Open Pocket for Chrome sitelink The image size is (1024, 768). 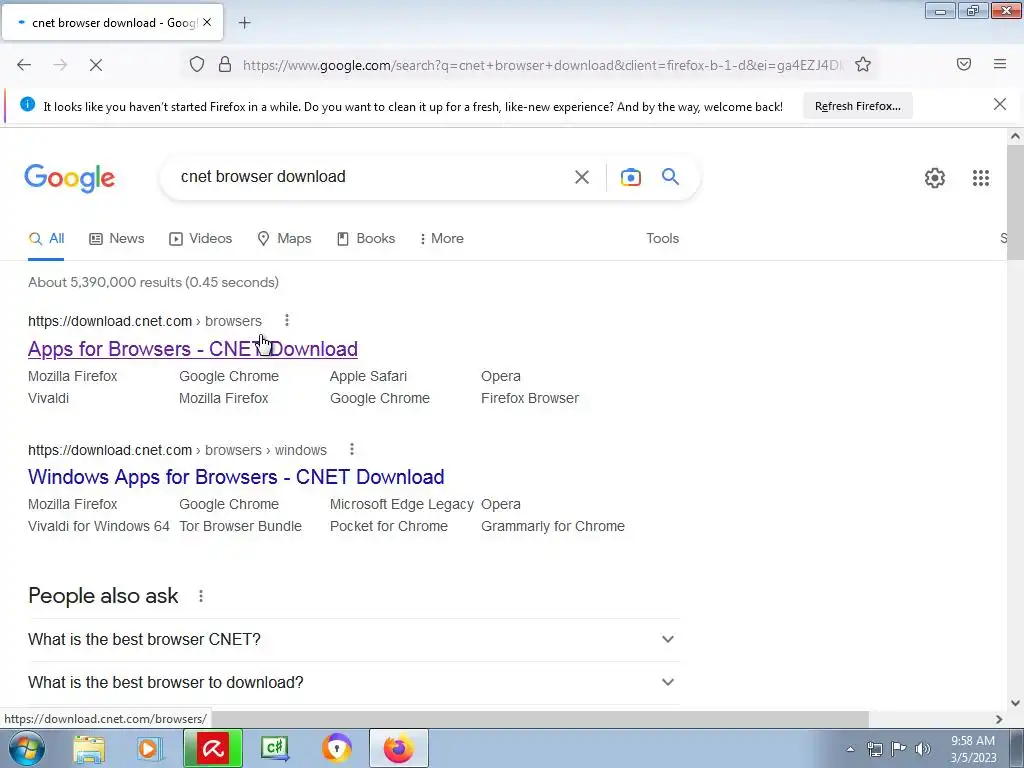[x=389, y=526]
